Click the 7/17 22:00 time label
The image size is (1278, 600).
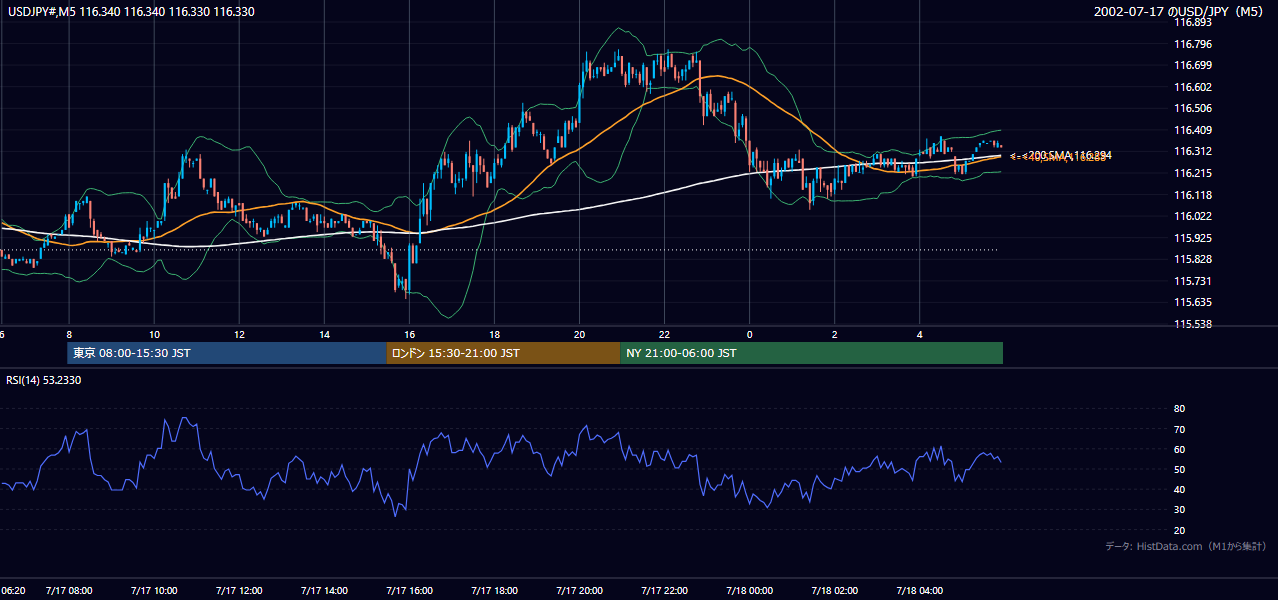click(664, 590)
